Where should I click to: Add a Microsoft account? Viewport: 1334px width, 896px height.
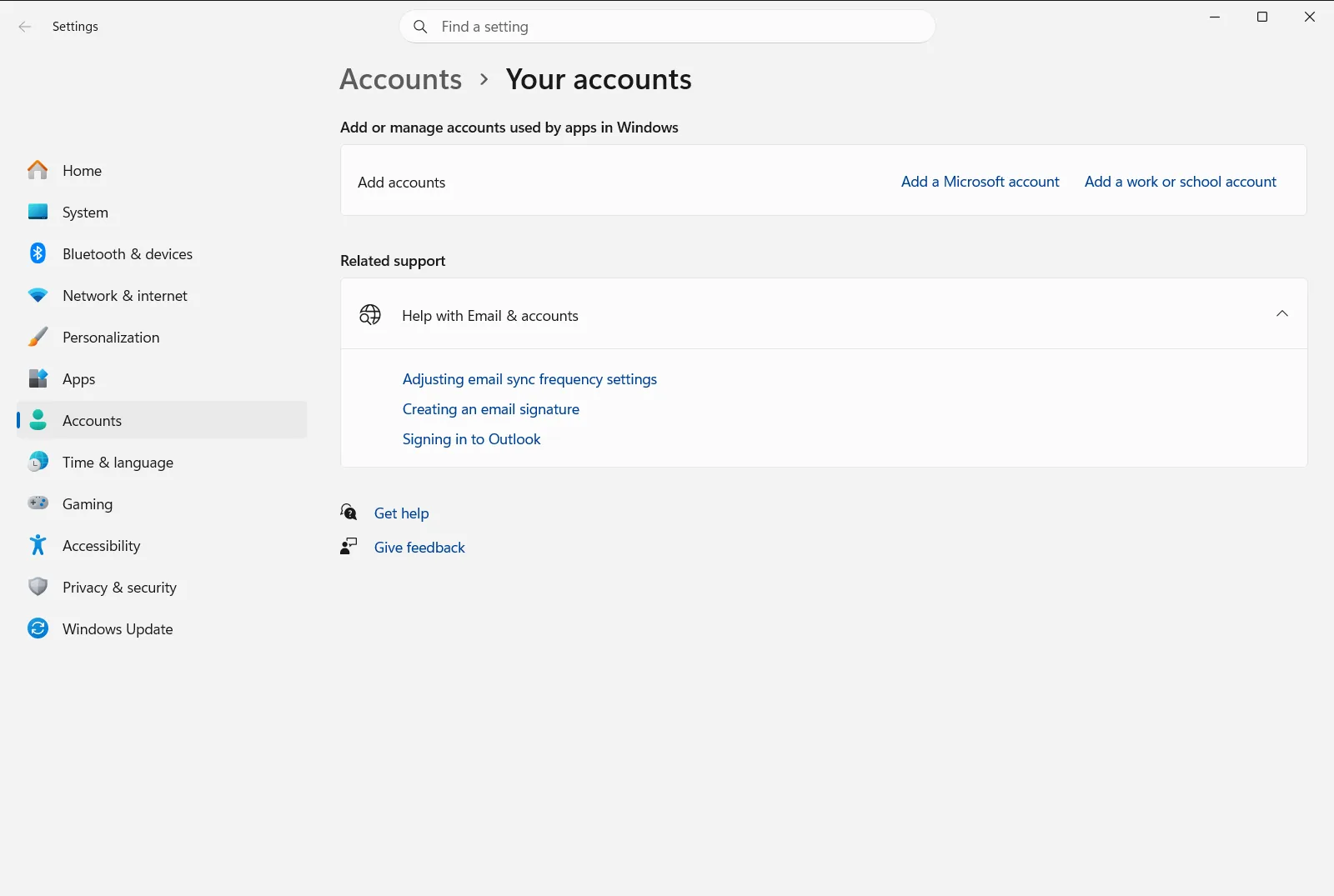coord(980,182)
